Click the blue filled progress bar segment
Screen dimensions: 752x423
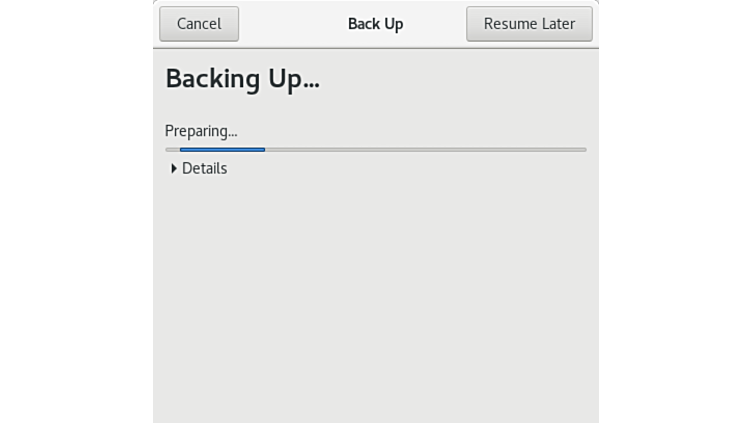pyautogui.click(x=222, y=150)
